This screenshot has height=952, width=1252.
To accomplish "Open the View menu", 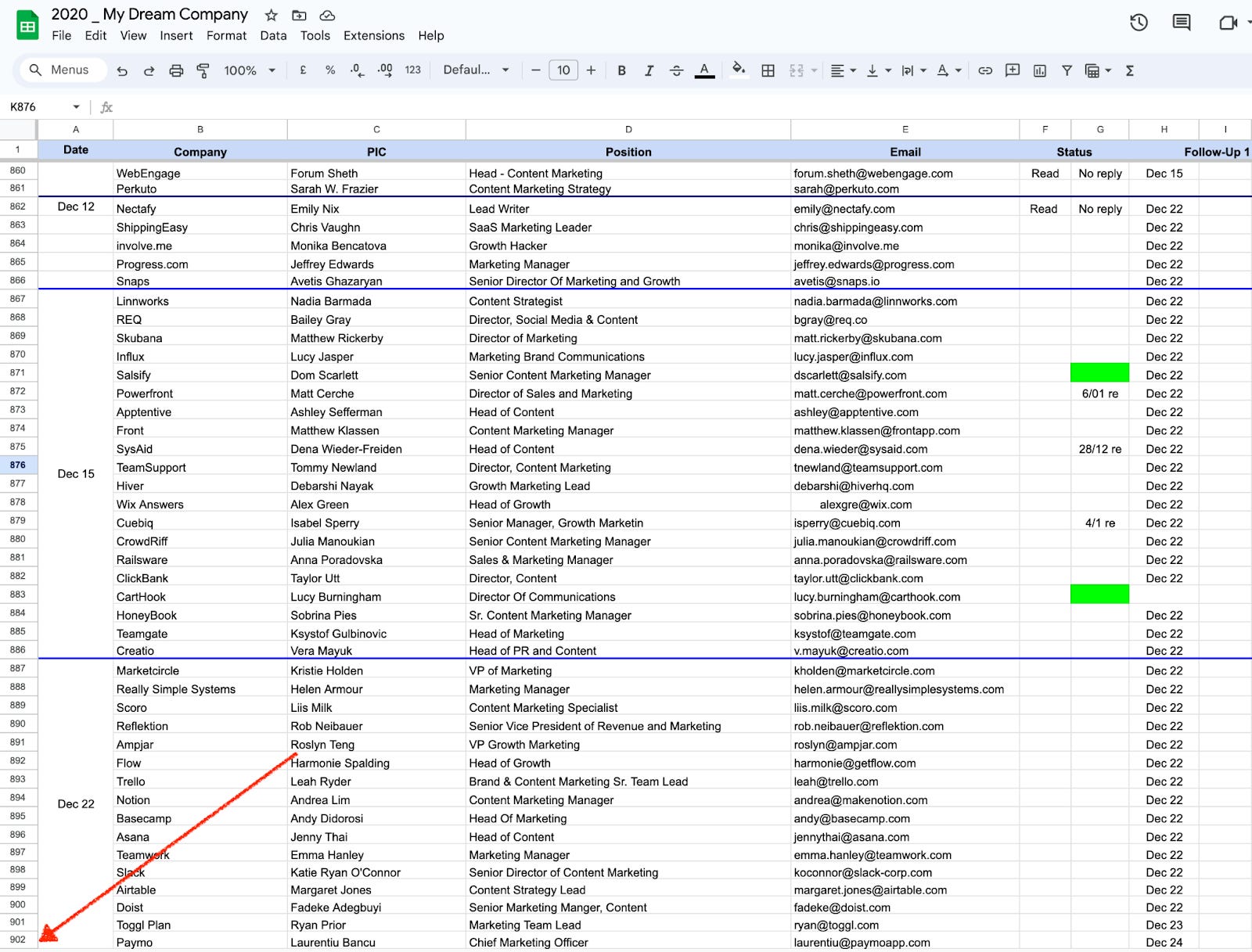I will click(x=133, y=36).
